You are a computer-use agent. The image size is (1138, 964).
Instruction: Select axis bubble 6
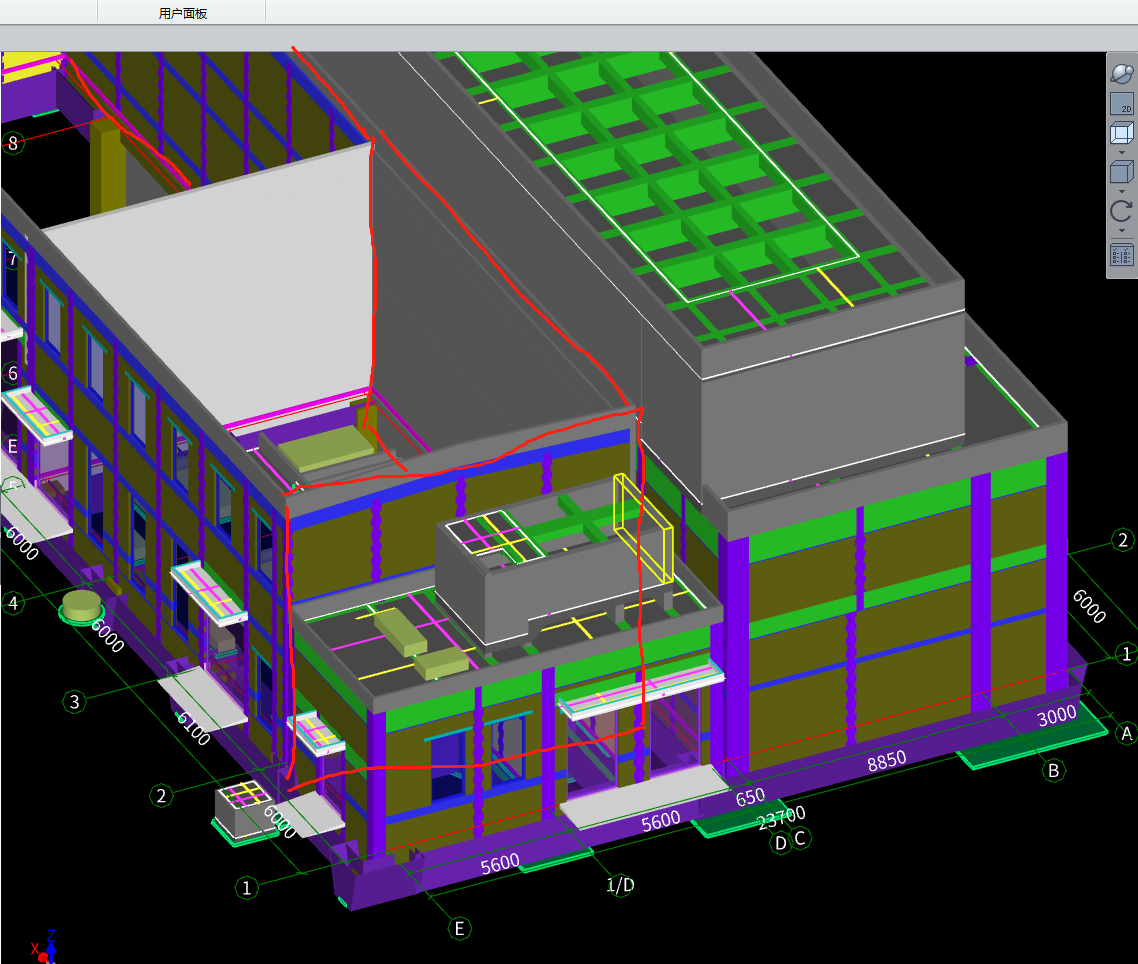[x=12, y=373]
